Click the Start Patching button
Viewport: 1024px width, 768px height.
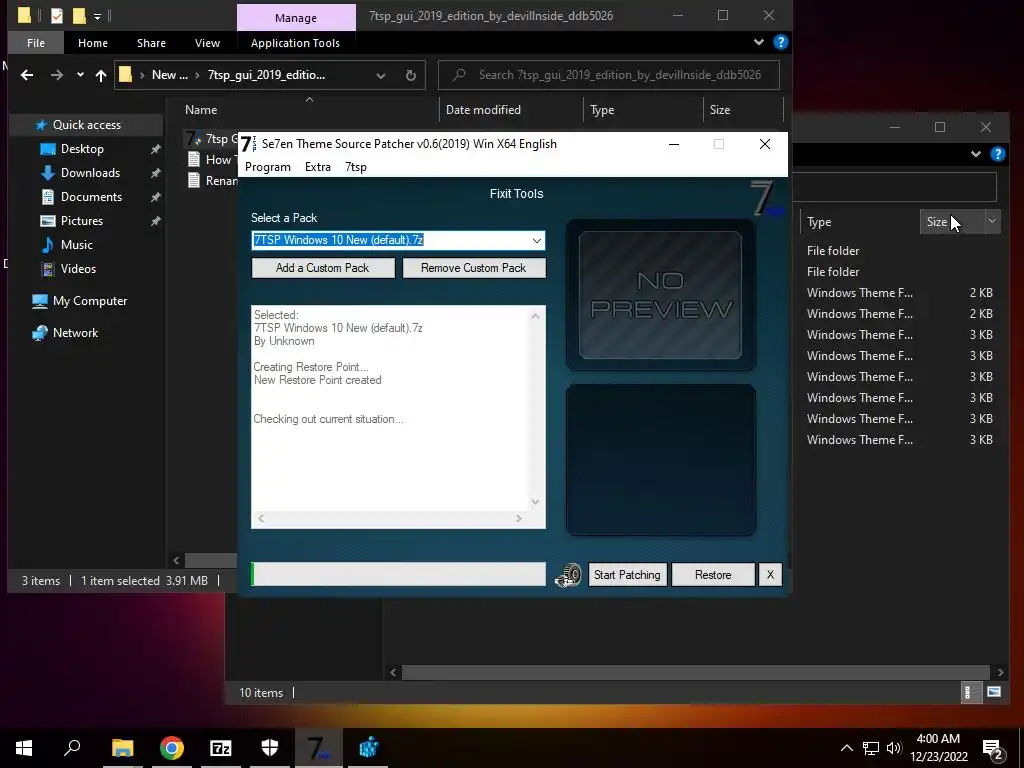pyautogui.click(x=627, y=575)
